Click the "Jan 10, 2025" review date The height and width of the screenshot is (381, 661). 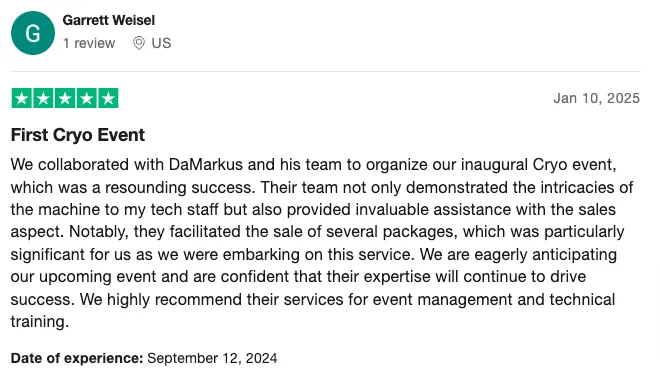tap(597, 98)
